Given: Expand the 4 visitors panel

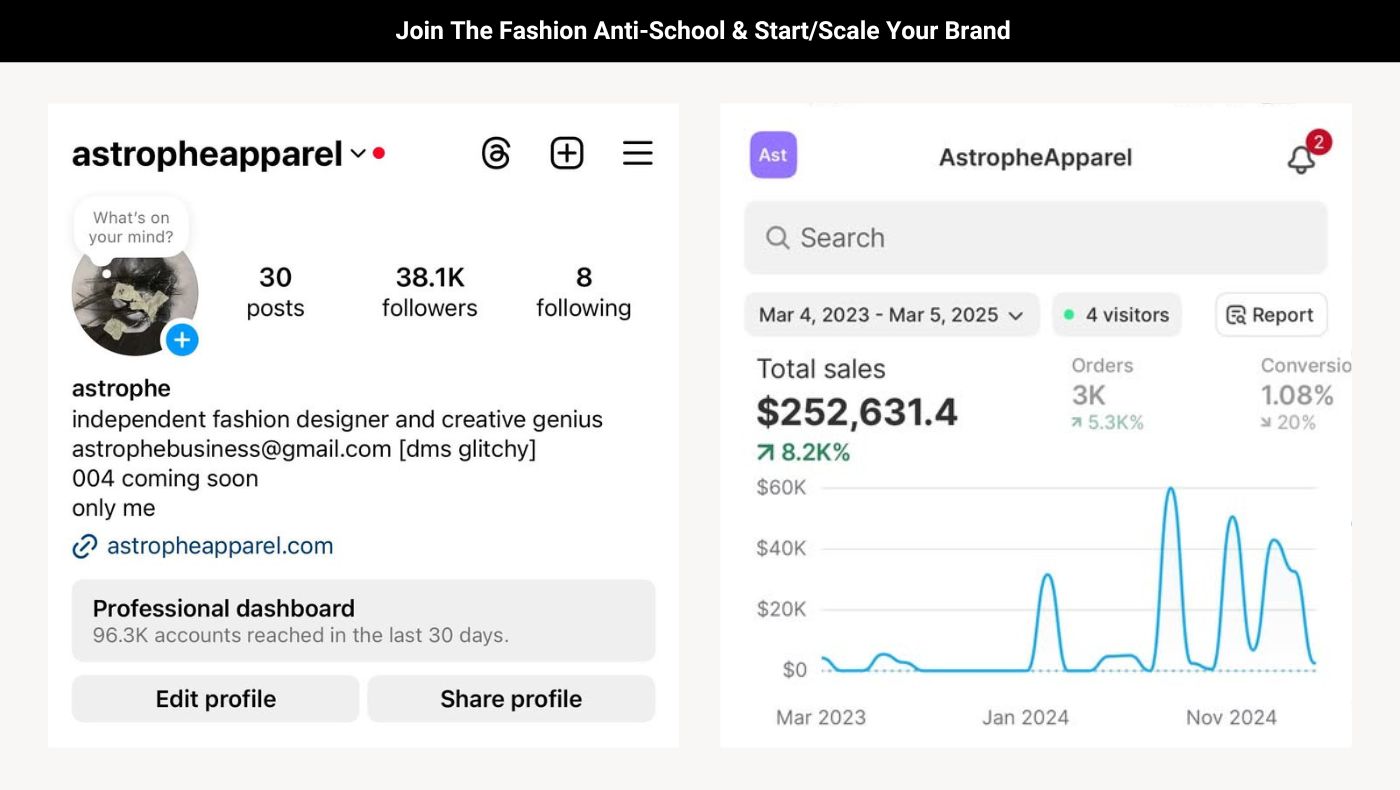Looking at the screenshot, I should click(x=1117, y=314).
